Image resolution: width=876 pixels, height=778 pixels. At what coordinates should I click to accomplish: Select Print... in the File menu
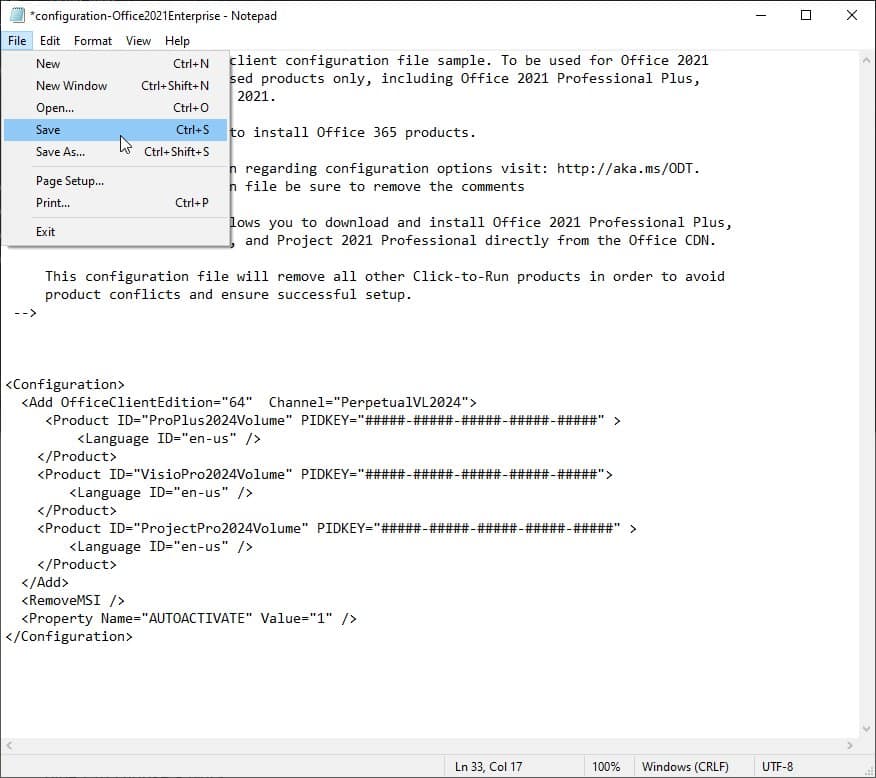tap(116, 203)
